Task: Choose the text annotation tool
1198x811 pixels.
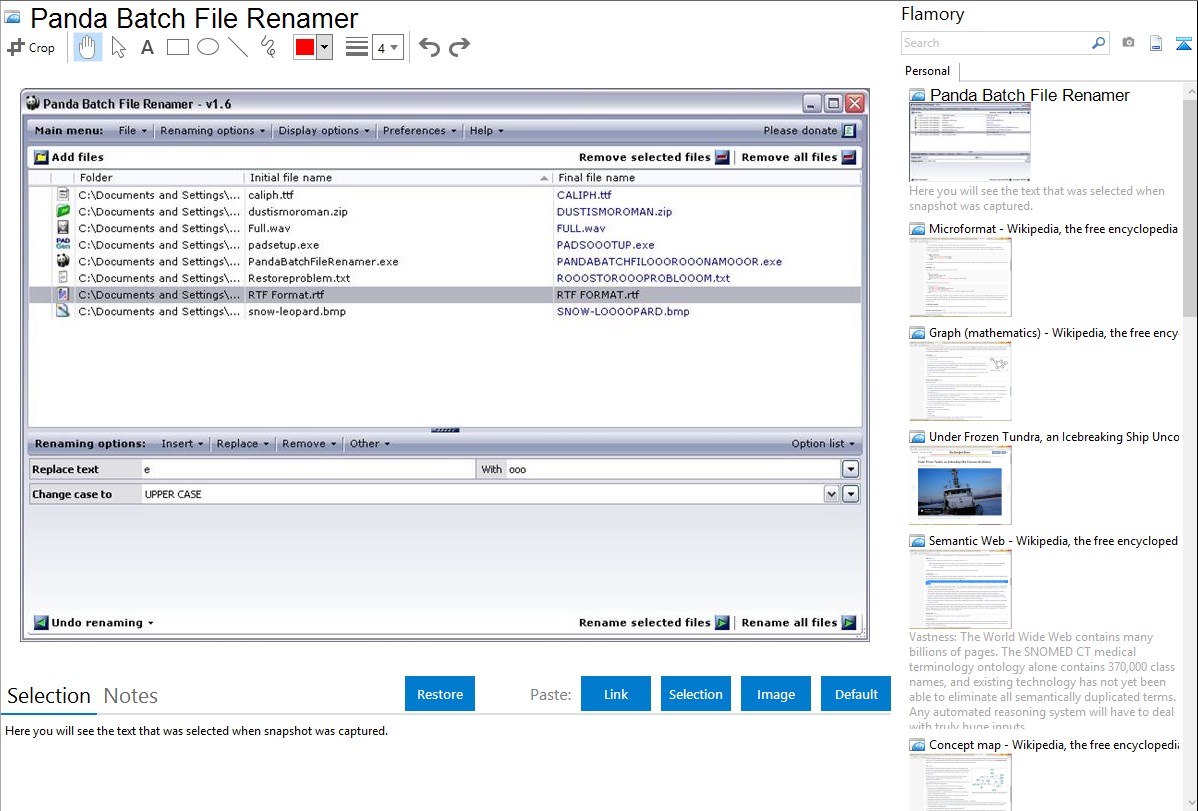Action: click(147, 47)
